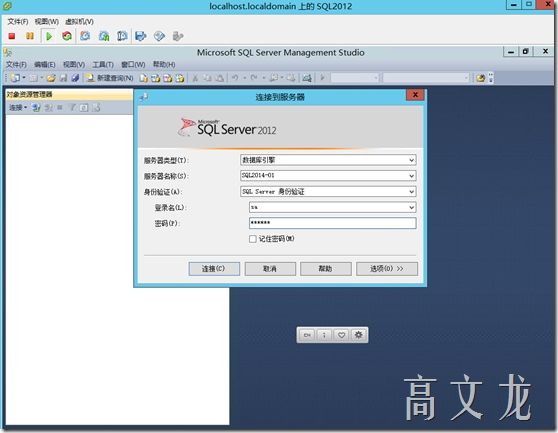Open the SSMS 帮助(H) menu

click(164, 64)
